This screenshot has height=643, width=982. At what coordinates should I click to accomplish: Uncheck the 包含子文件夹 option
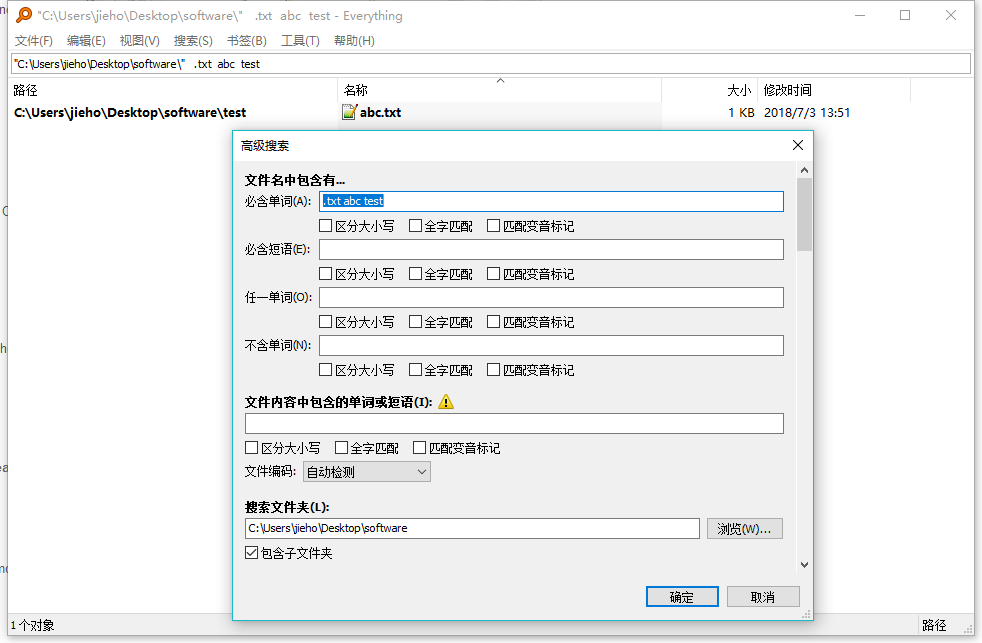click(251, 550)
